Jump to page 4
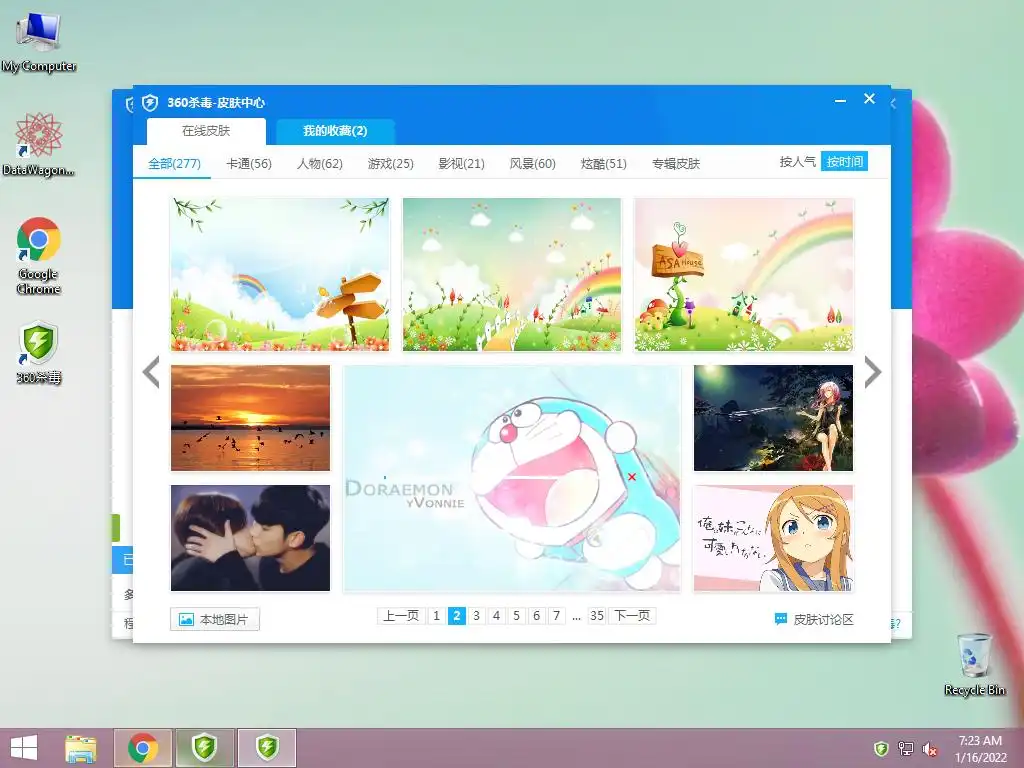The image size is (1024, 768). coord(496,616)
